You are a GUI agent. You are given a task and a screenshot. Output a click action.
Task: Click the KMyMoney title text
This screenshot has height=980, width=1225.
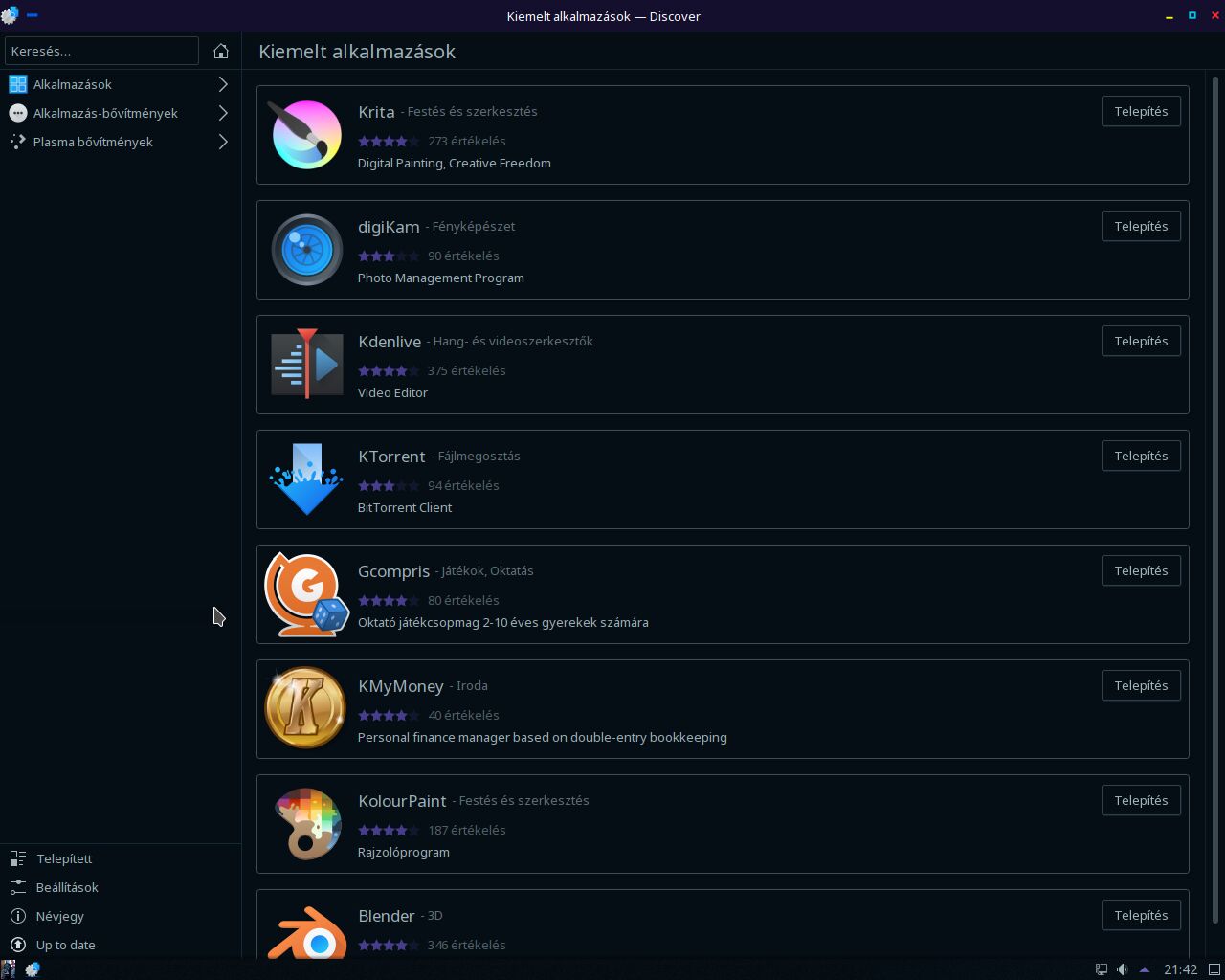[401, 686]
